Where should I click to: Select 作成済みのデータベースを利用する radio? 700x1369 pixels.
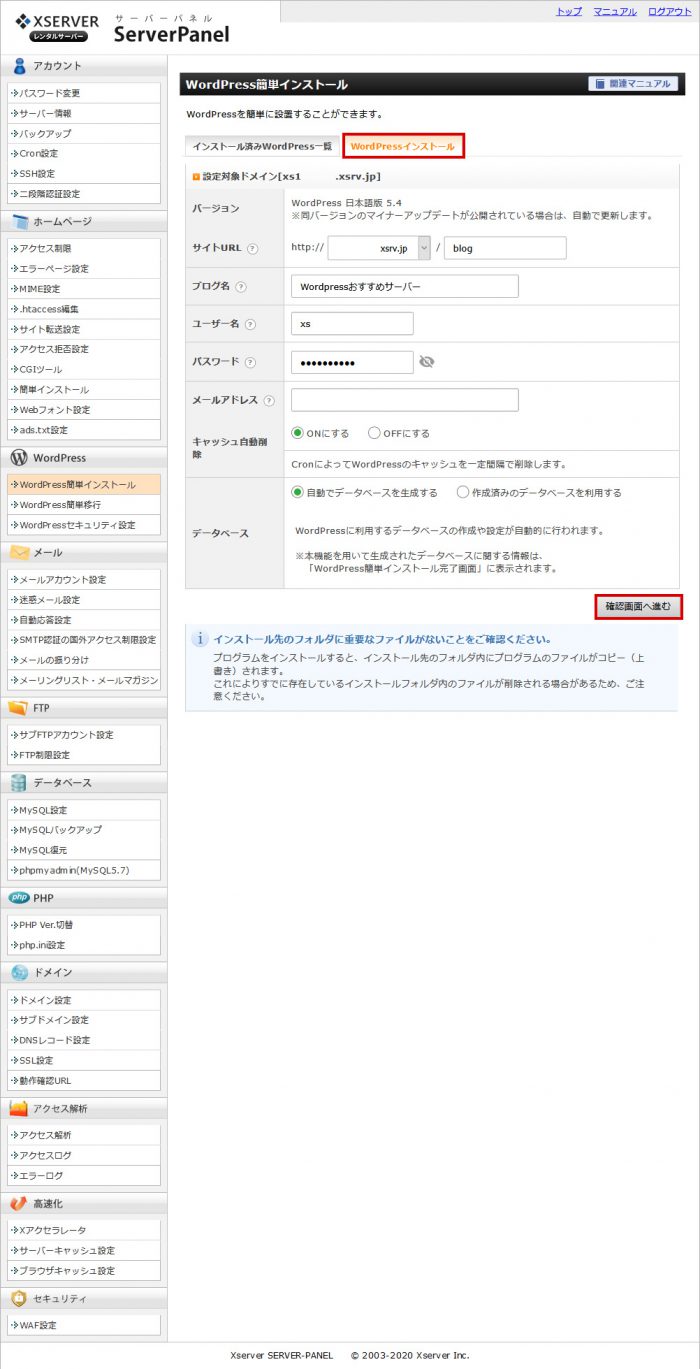click(463, 492)
